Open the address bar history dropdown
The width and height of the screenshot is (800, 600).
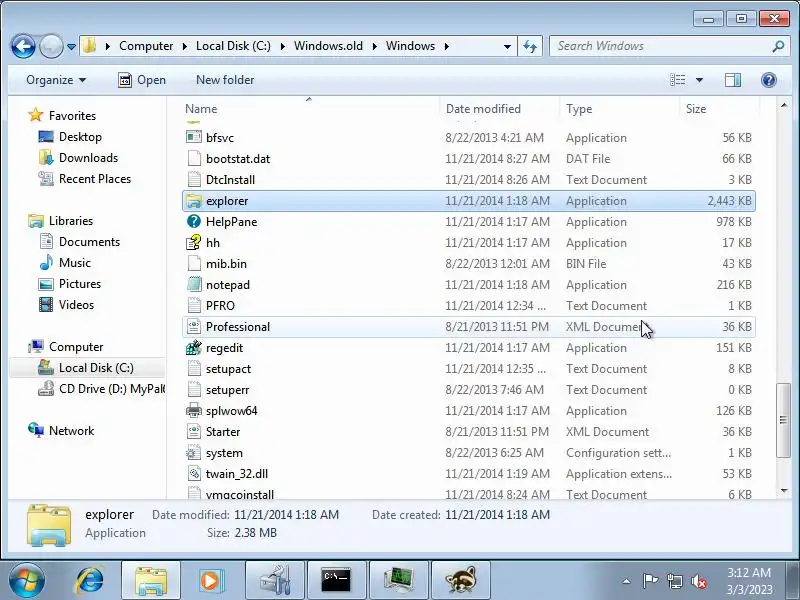(507, 46)
